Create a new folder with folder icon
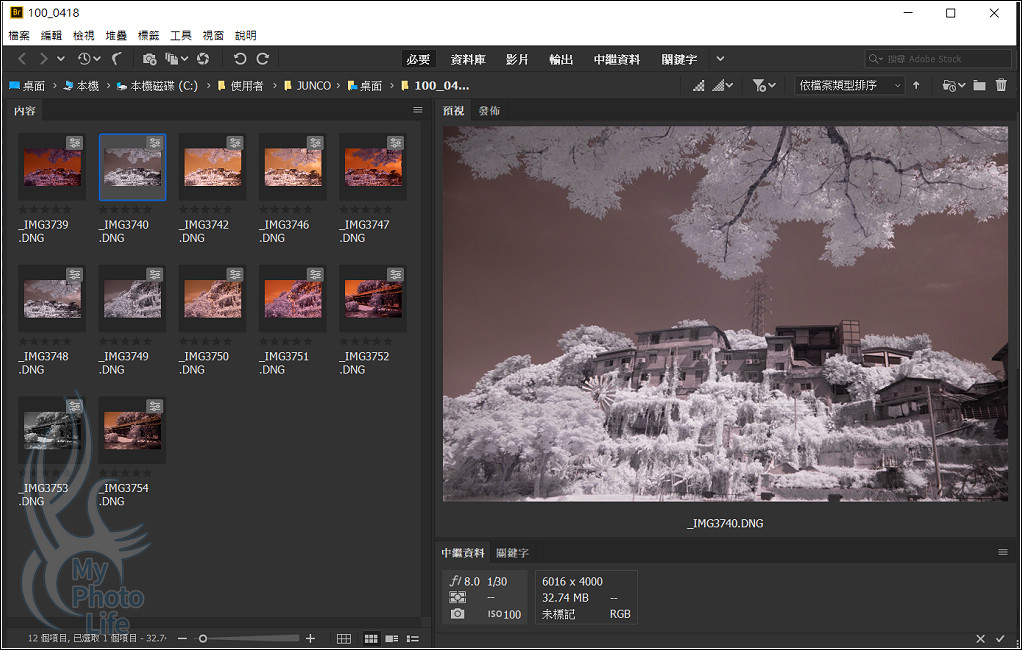 [x=979, y=86]
